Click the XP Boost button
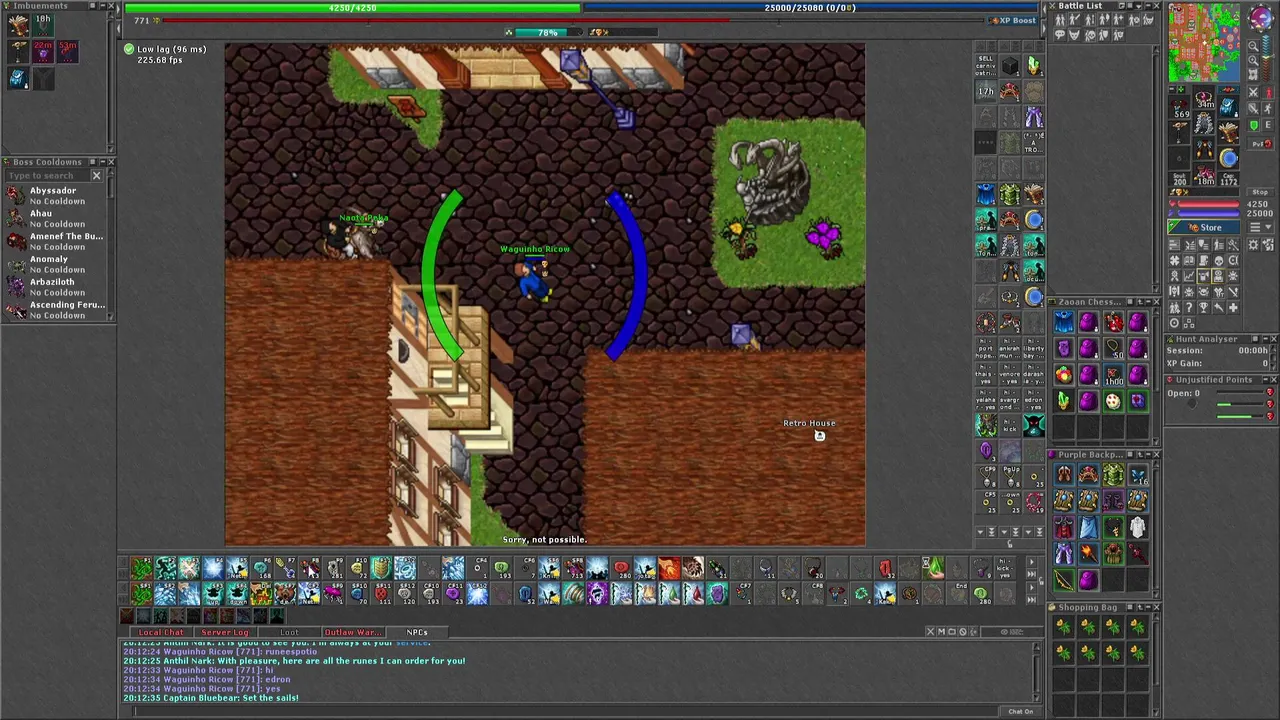 [x=1013, y=20]
